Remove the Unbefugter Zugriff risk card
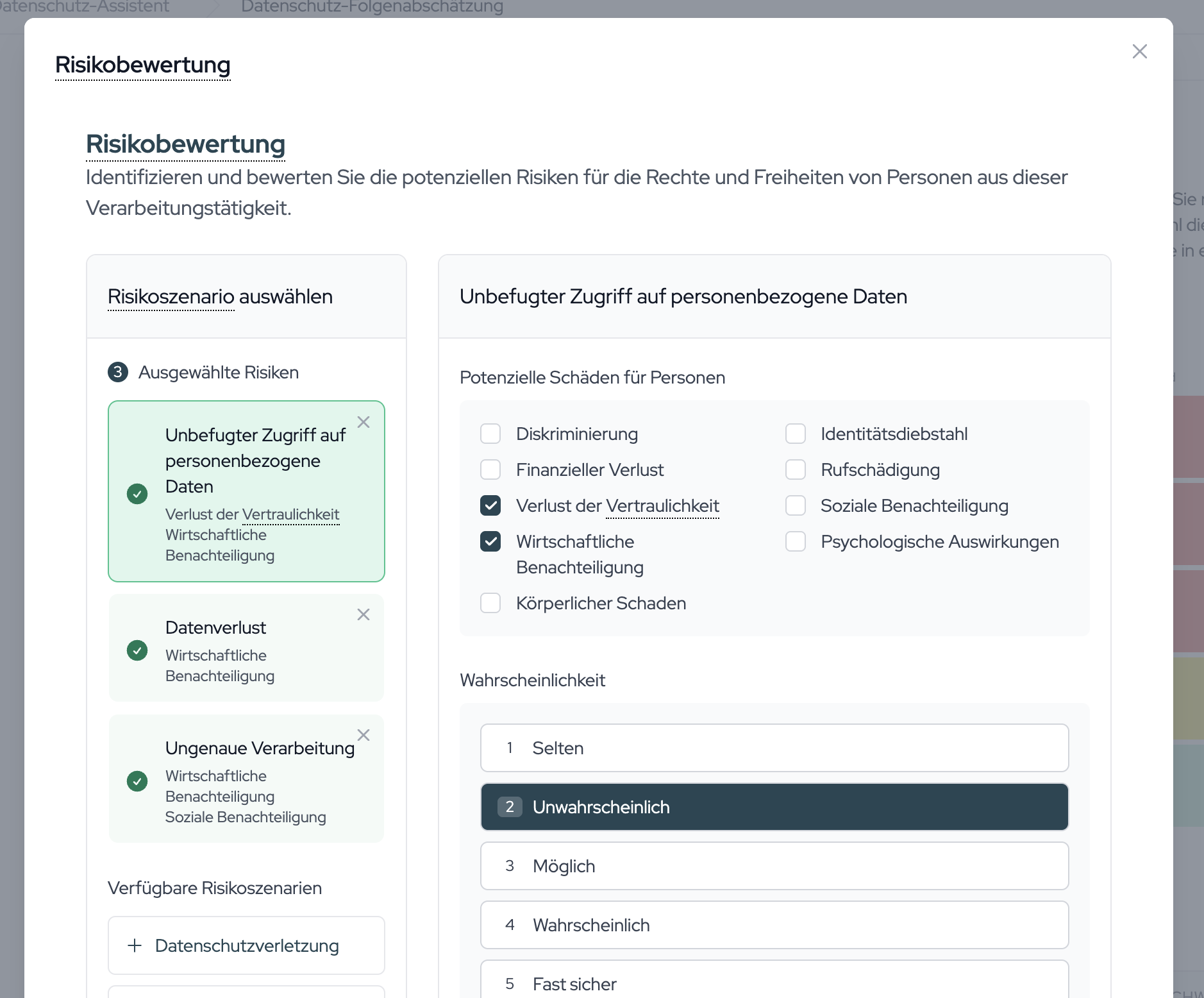This screenshot has height=998, width=1204. (364, 422)
